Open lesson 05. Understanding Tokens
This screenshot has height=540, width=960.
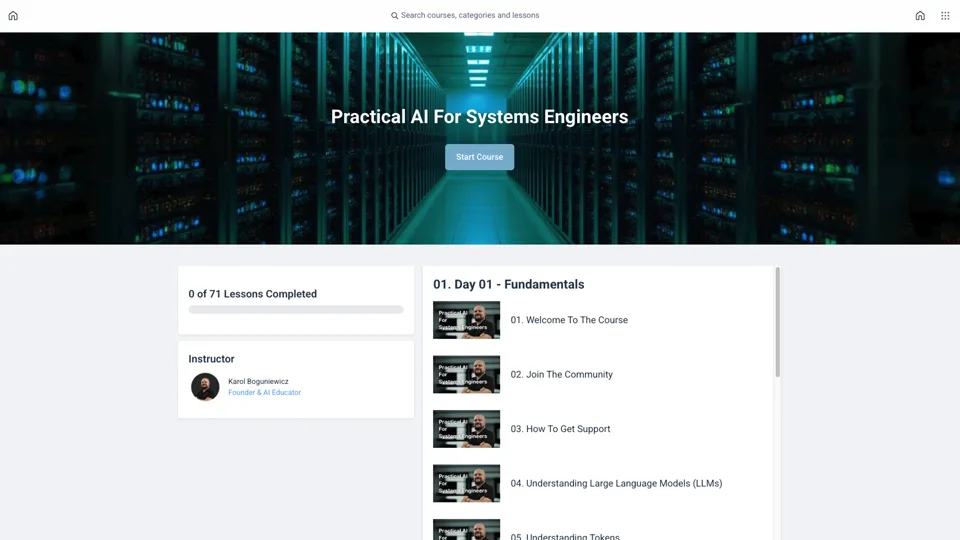point(565,536)
